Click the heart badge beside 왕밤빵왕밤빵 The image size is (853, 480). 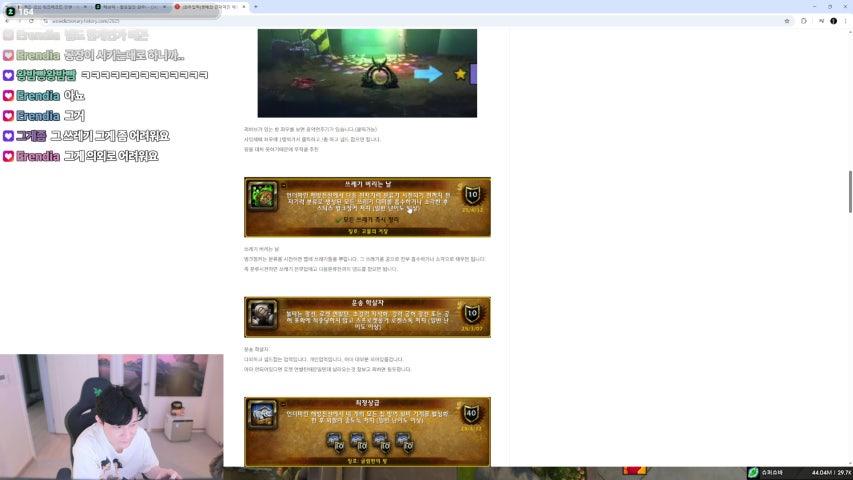click(8, 75)
